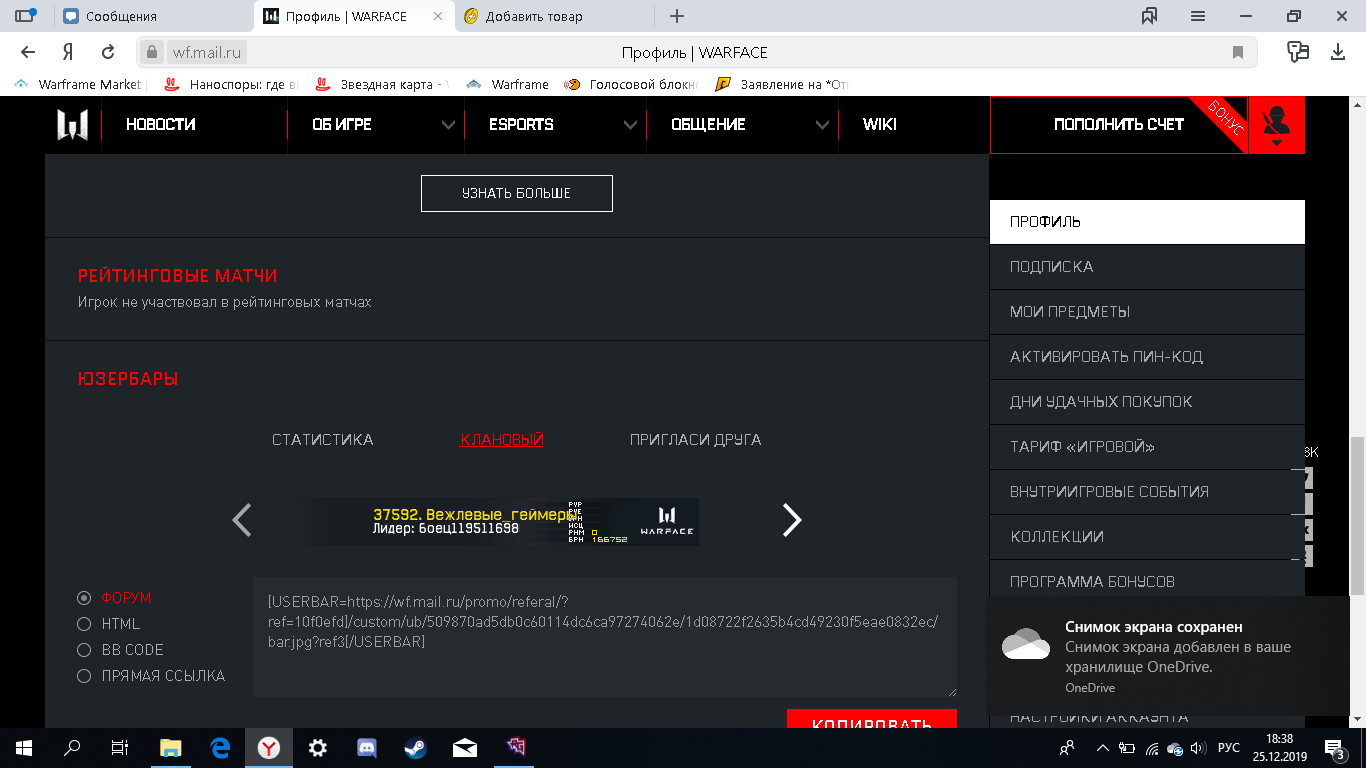Open the Windows notification center icon
1366x768 pixels.
(x=1335, y=748)
